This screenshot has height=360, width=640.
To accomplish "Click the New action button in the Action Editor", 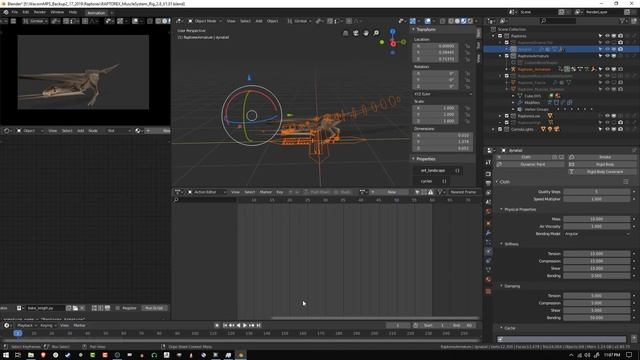I will click(392, 192).
